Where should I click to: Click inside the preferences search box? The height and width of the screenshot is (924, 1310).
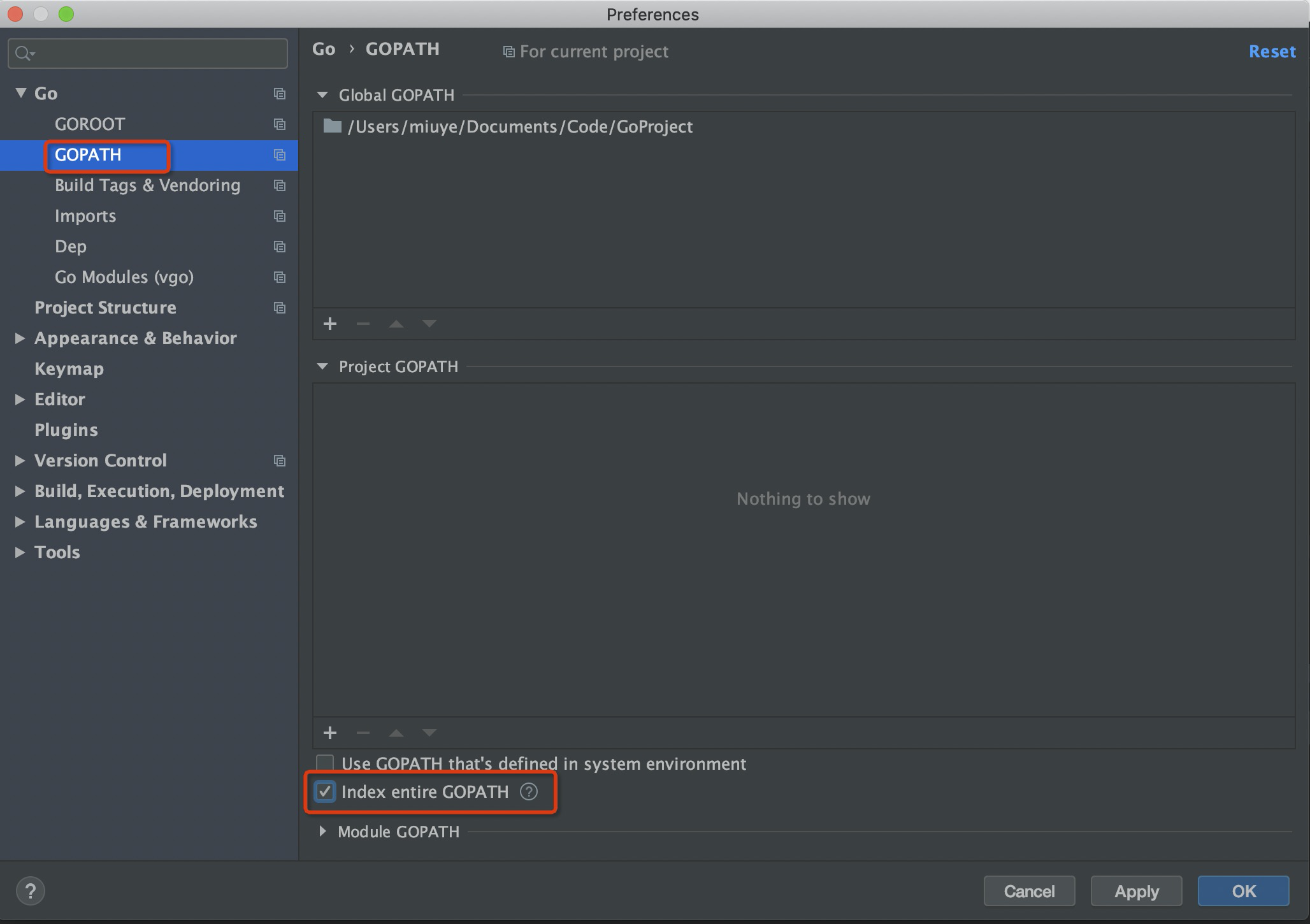tap(159, 54)
